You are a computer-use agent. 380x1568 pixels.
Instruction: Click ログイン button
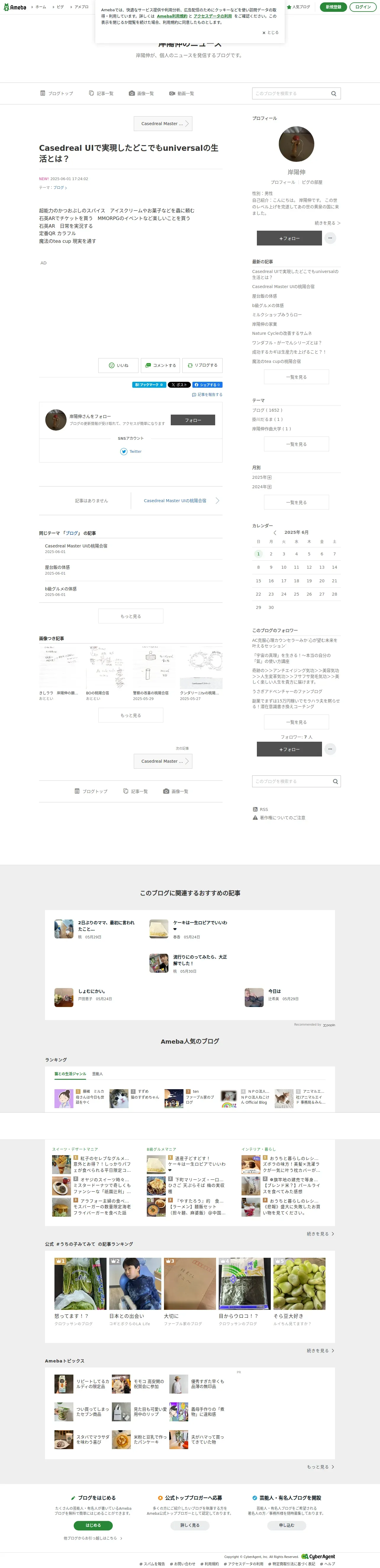(x=363, y=7)
